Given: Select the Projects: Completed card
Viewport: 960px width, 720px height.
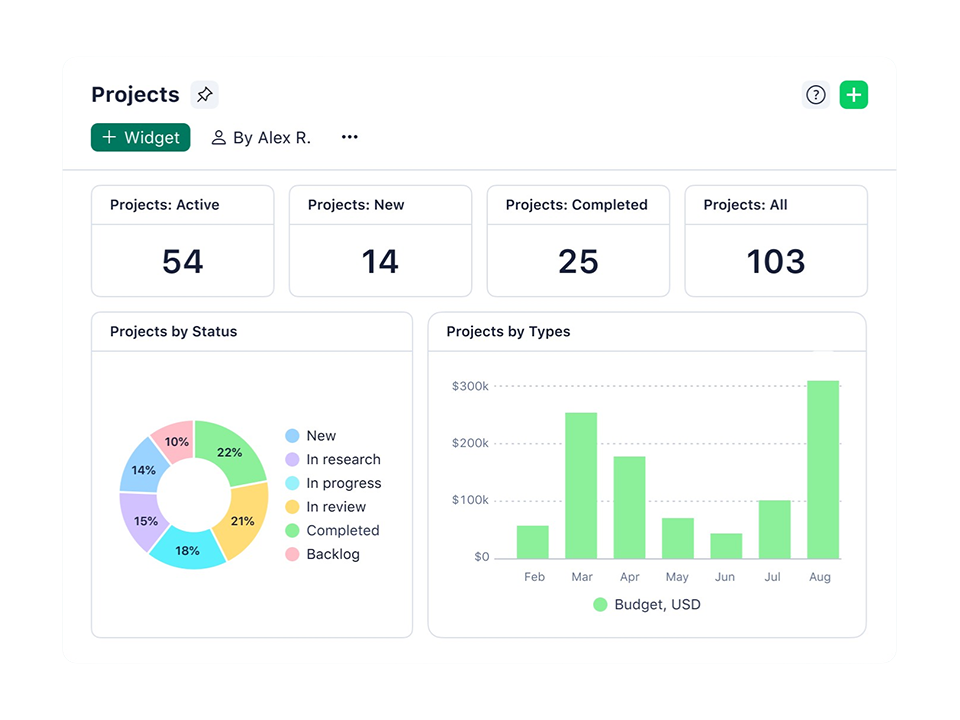Looking at the screenshot, I should tap(578, 241).
